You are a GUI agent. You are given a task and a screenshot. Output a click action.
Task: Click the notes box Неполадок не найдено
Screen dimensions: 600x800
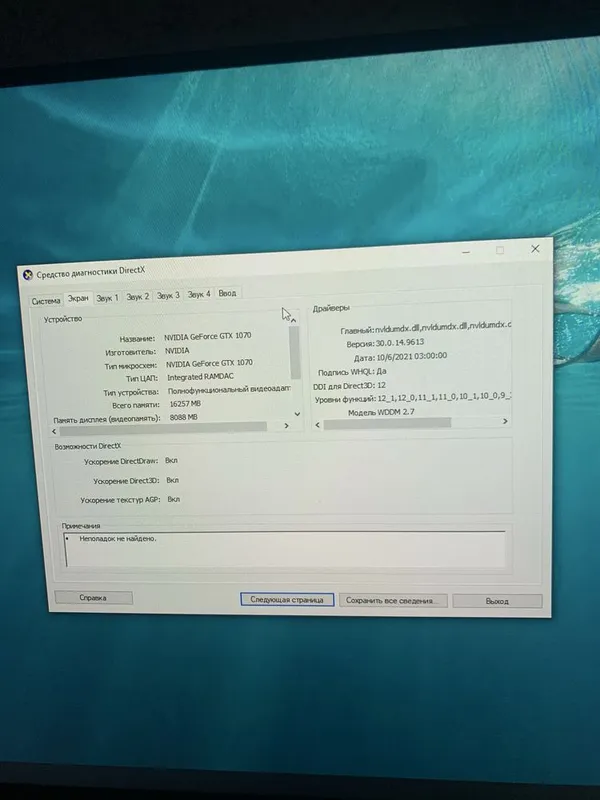coord(286,549)
